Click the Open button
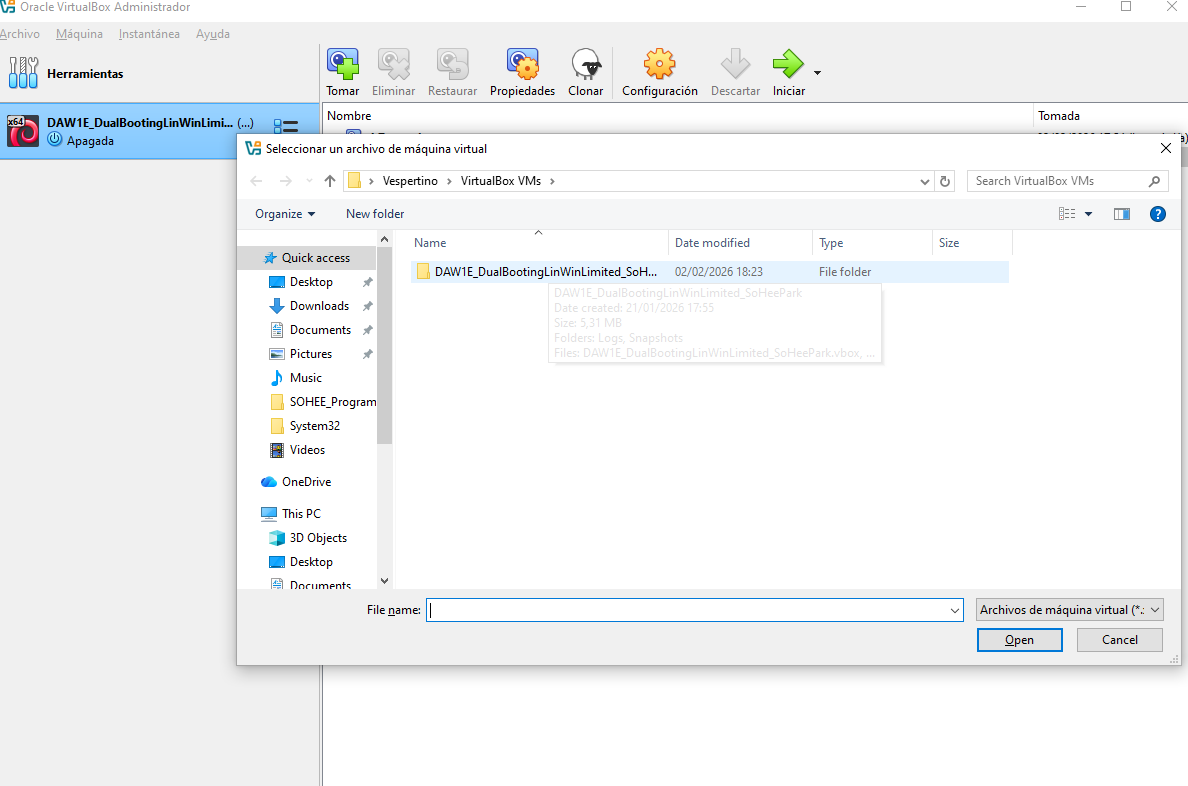 point(1019,640)
